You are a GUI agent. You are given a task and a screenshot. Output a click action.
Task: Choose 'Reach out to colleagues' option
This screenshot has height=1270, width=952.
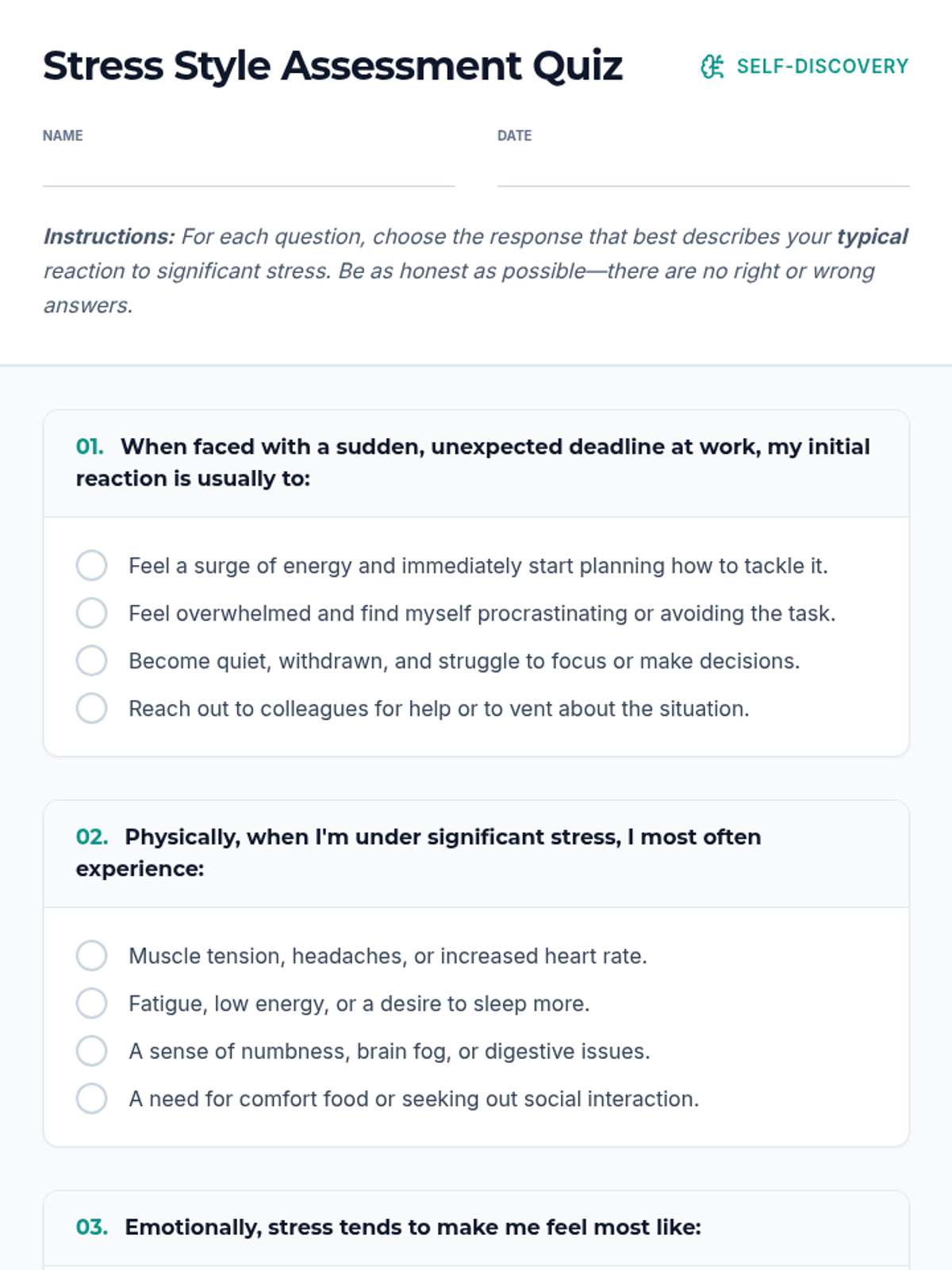[x=92, y=709]
